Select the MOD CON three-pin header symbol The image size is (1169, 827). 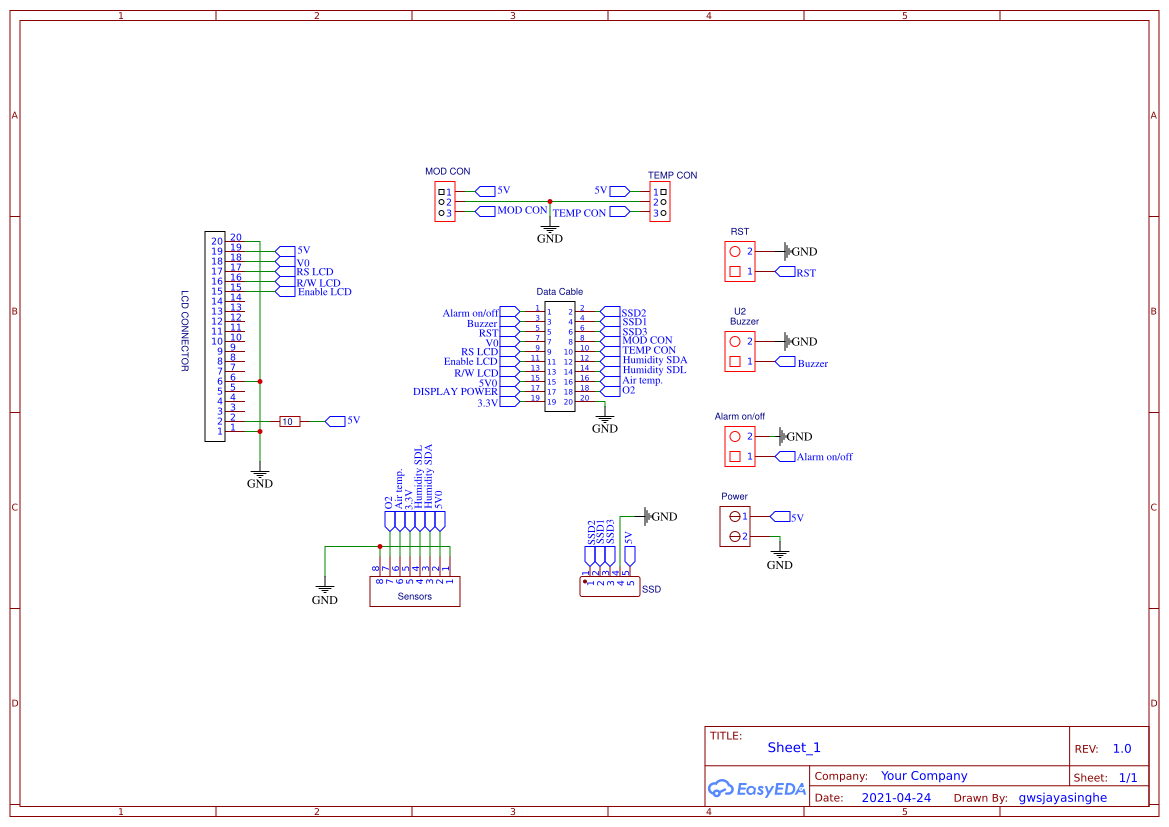pyautogui.click(x=445, y=202)
